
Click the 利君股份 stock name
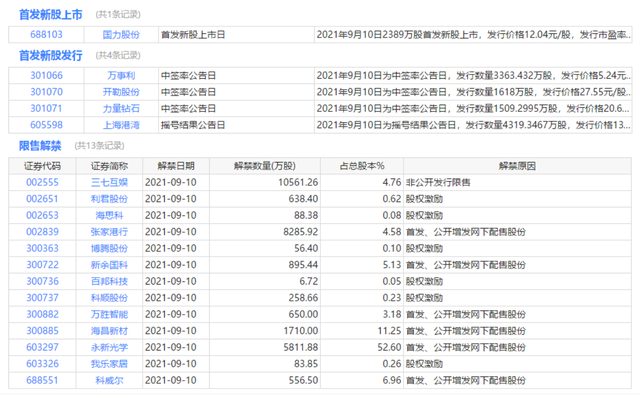click(109, 199)
